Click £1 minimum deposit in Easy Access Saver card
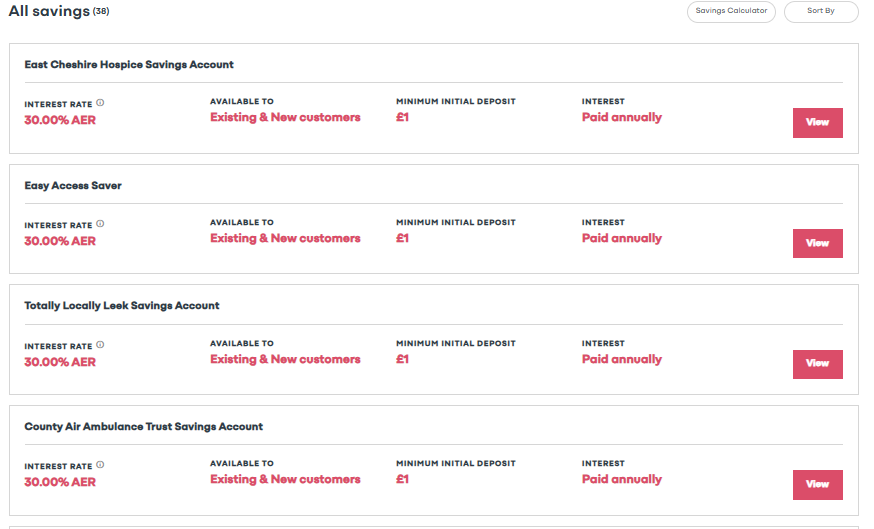The height and width of the screenshot is (529, 874). pyautogui.click(x=402, y=238)
